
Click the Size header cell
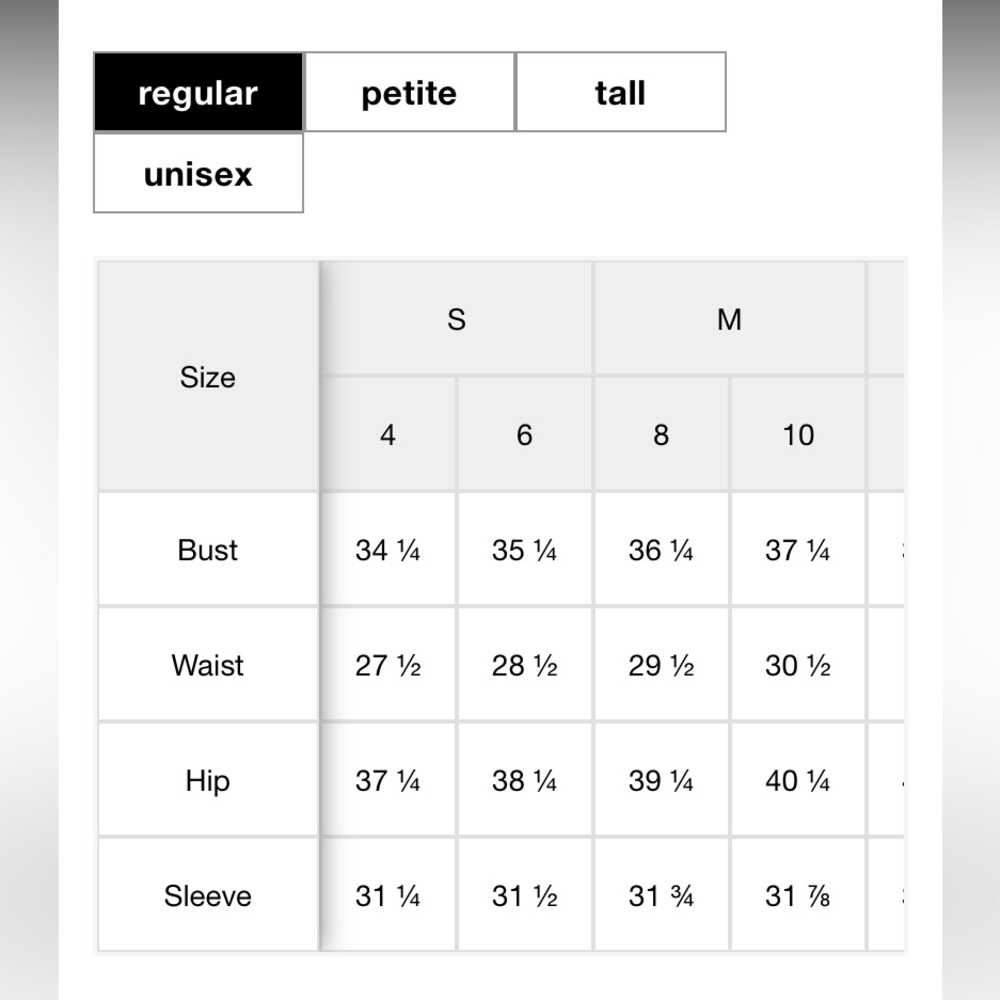click(x=208, y=377)
